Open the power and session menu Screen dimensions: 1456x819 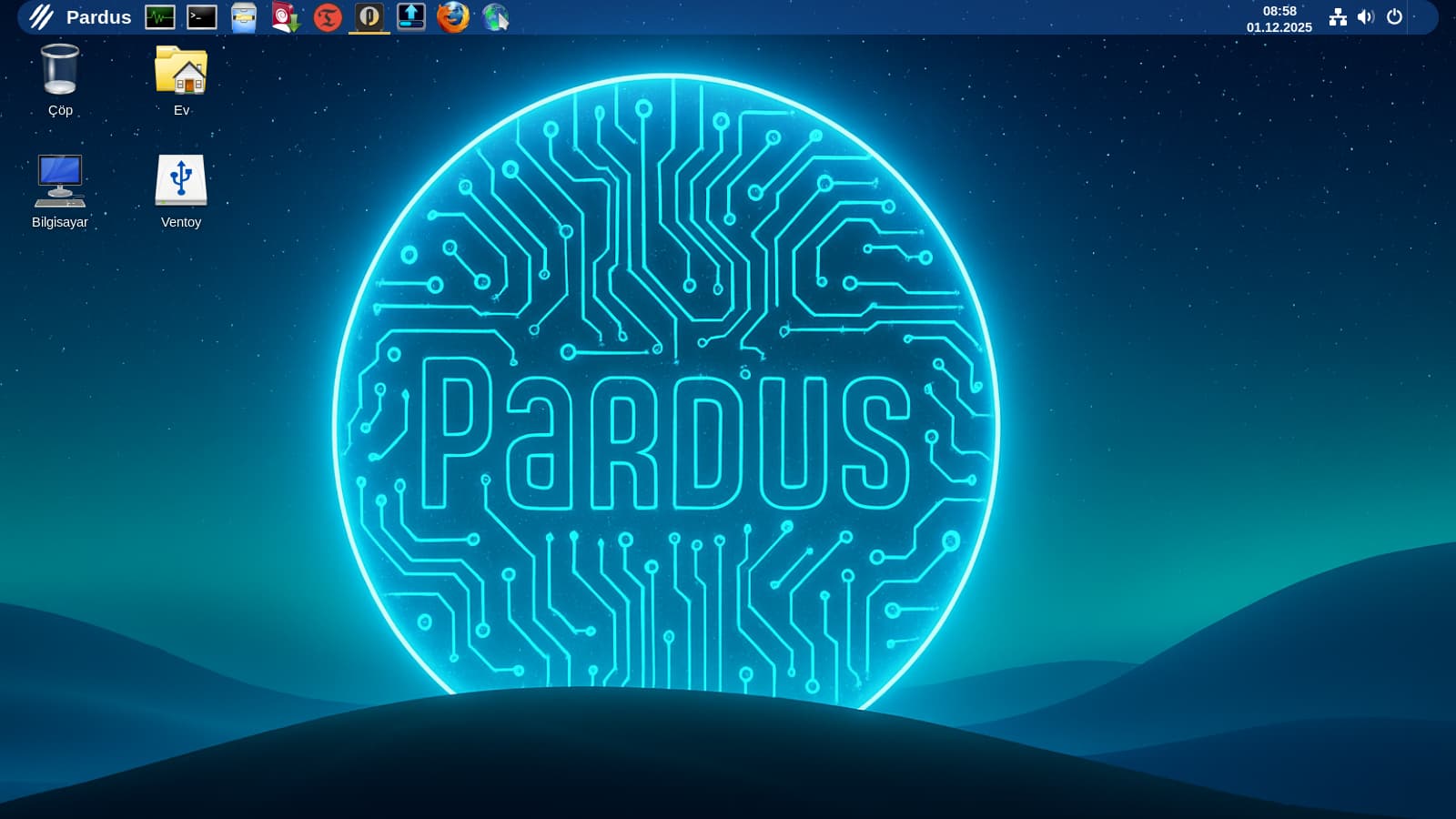tap(1394, 17)
